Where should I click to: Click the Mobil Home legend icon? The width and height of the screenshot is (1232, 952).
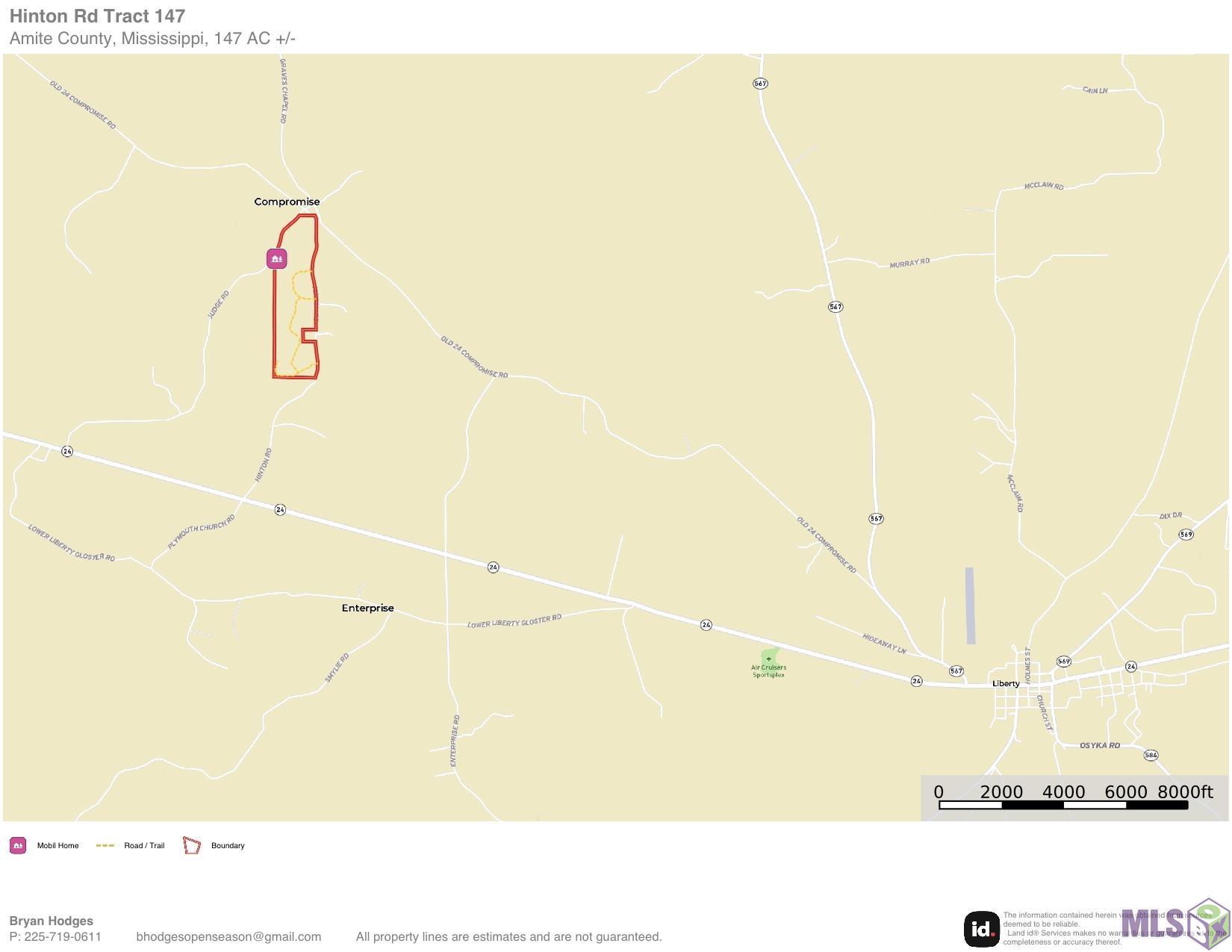point(18,846)
